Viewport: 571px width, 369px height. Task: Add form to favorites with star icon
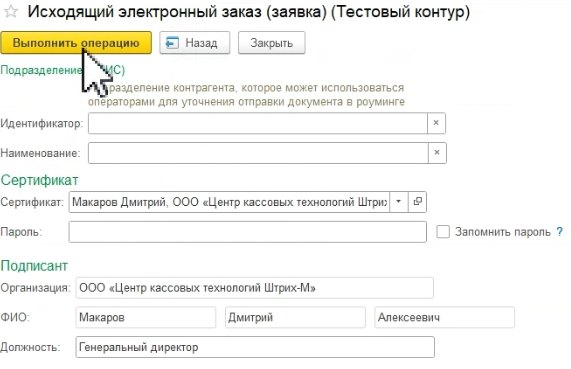[x=11, y=12]
